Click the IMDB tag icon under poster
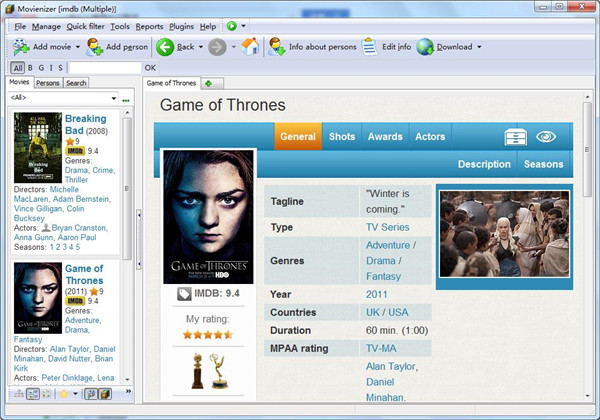The height and width of the screenshot is (420, 600). (x=184, y=294)
